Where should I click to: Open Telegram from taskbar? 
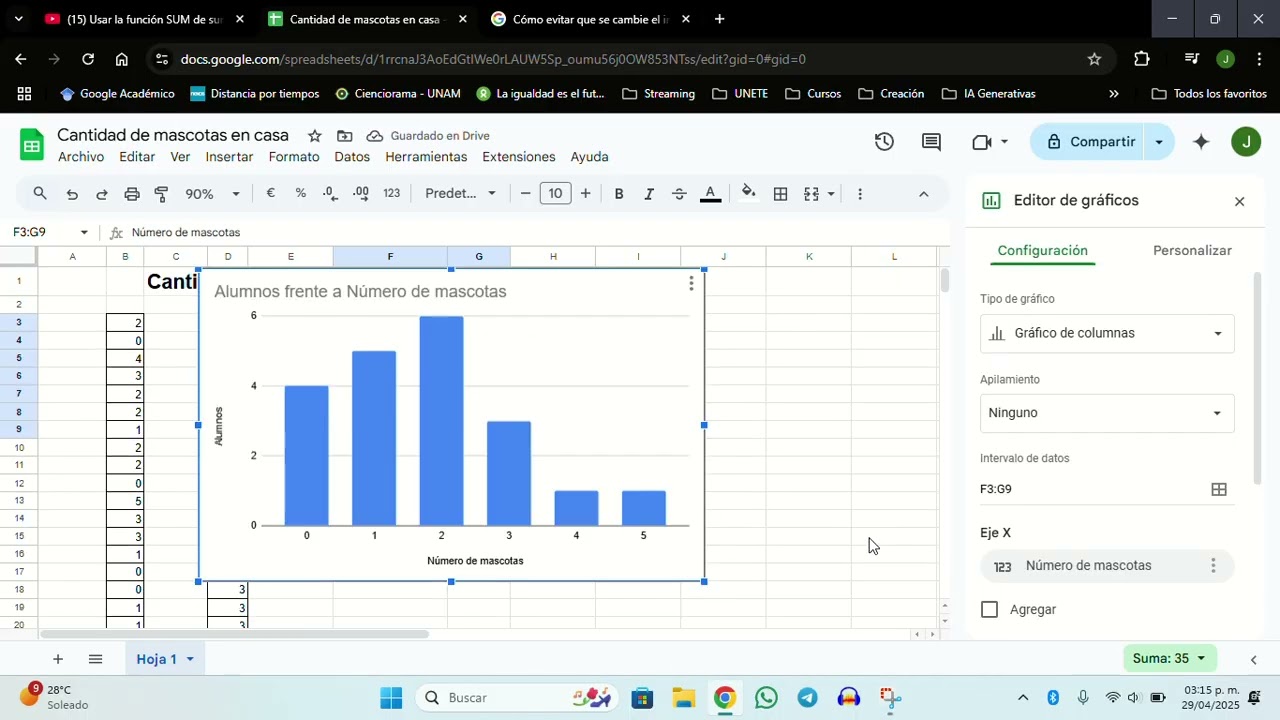[x=808, y=698]
